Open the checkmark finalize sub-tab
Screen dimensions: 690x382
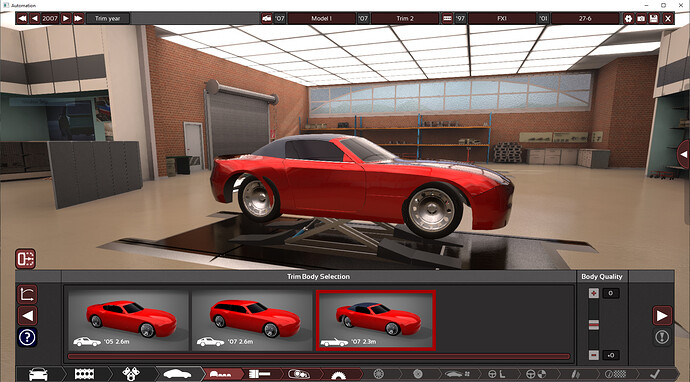pyautogui.click(x=654, y=374)
